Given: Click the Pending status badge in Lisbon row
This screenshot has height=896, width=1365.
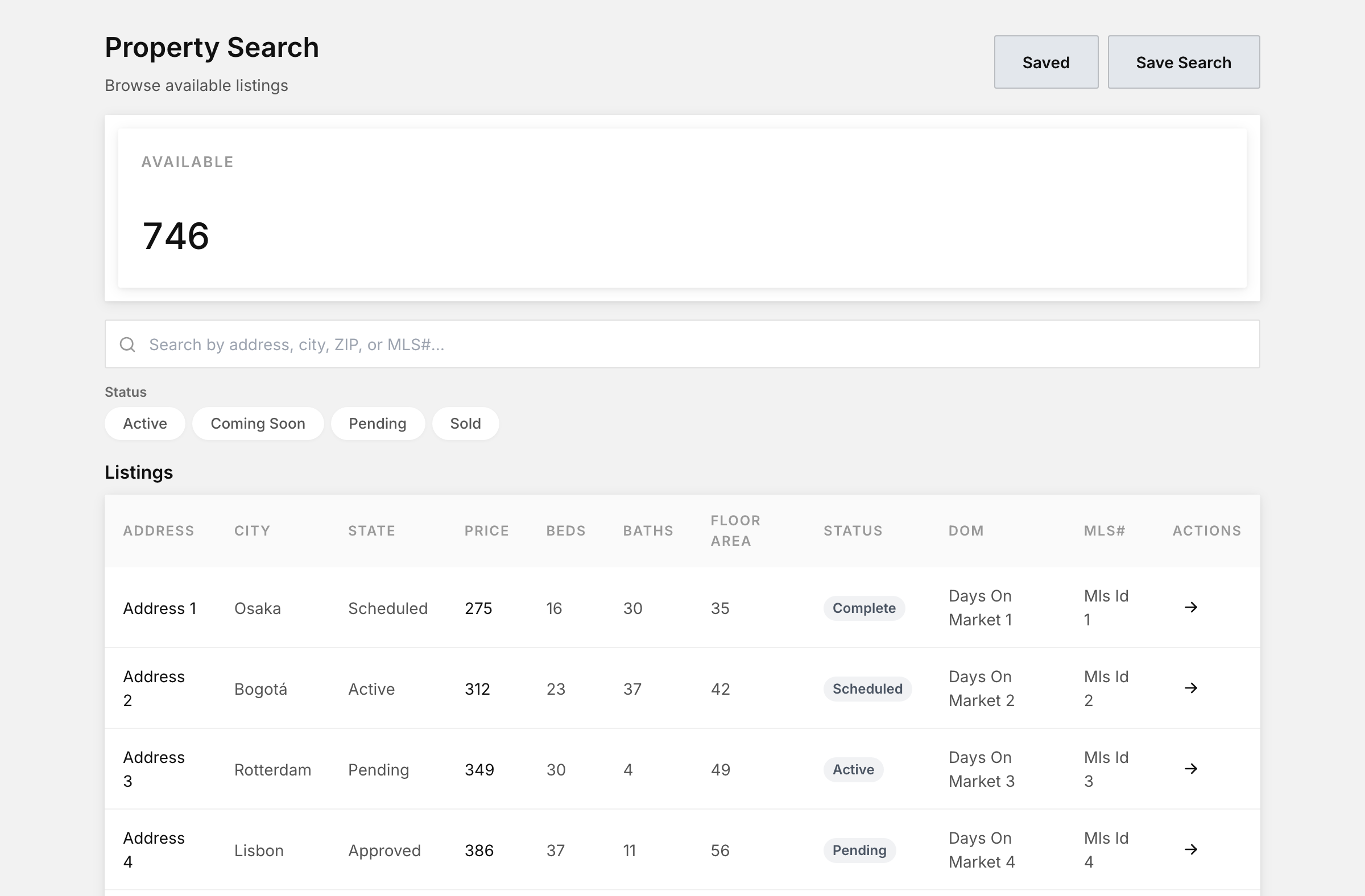Looking at the screenshot, I should 860,851.
